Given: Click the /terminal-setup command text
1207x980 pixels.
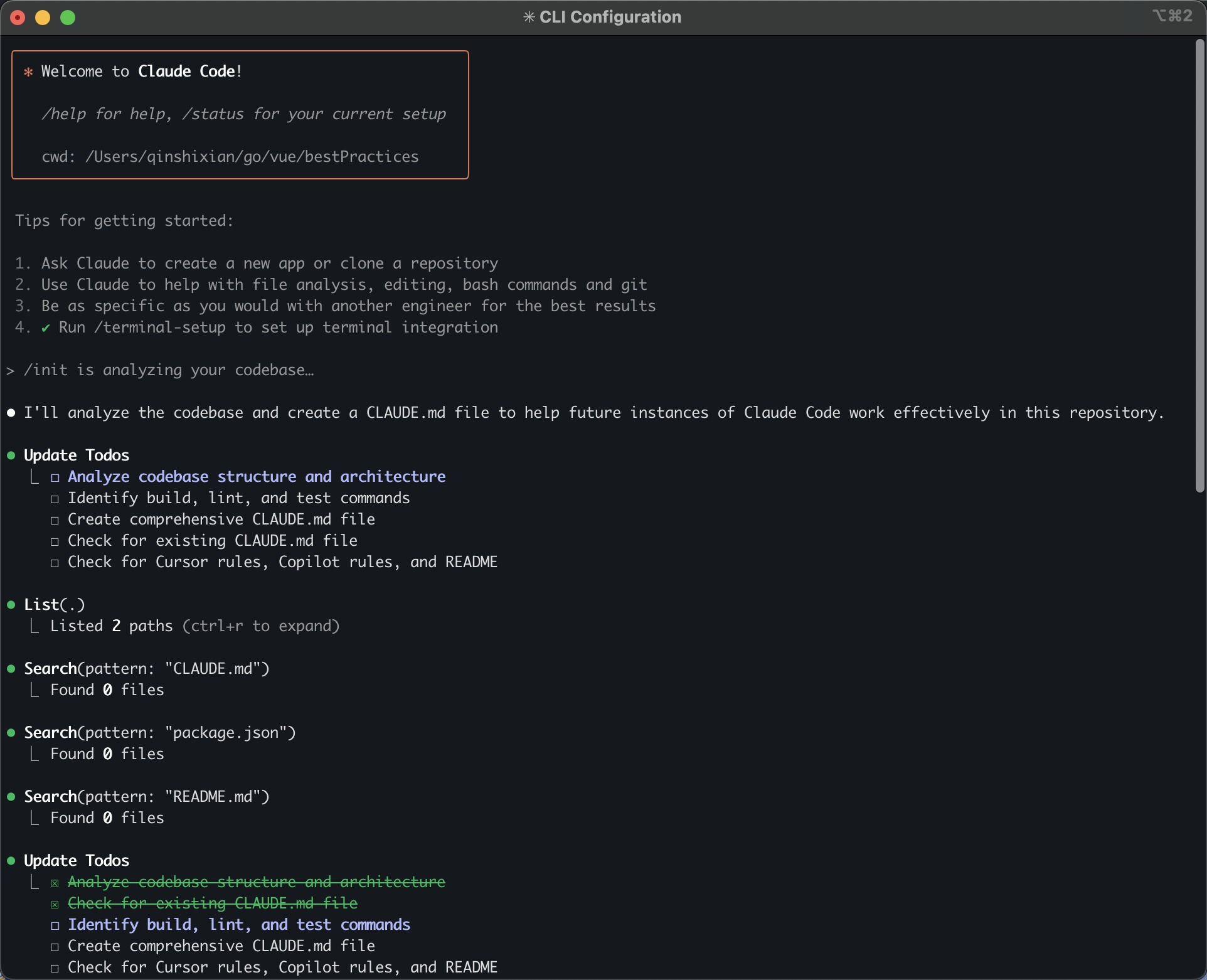Looking at the screenshot, I should 159,328.
